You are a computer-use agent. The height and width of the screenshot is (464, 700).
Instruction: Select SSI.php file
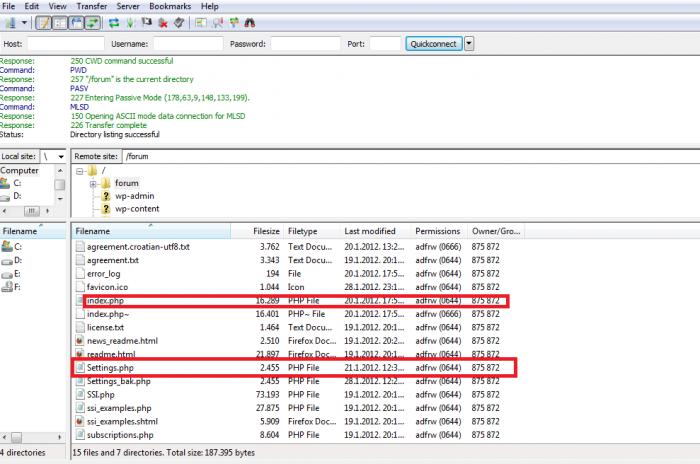click(100, 395)
